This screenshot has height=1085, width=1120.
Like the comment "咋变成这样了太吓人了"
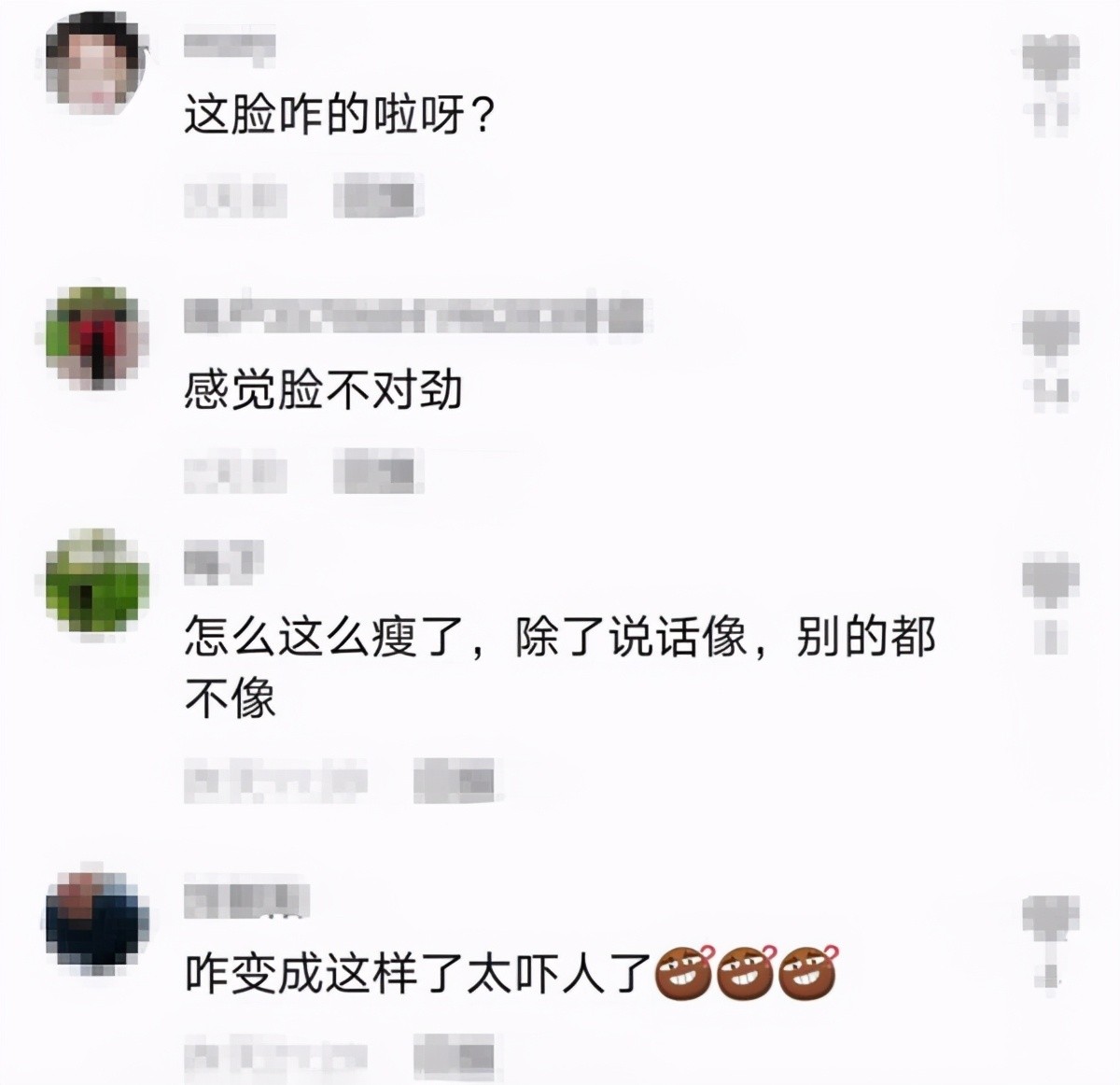[1050, 919]
